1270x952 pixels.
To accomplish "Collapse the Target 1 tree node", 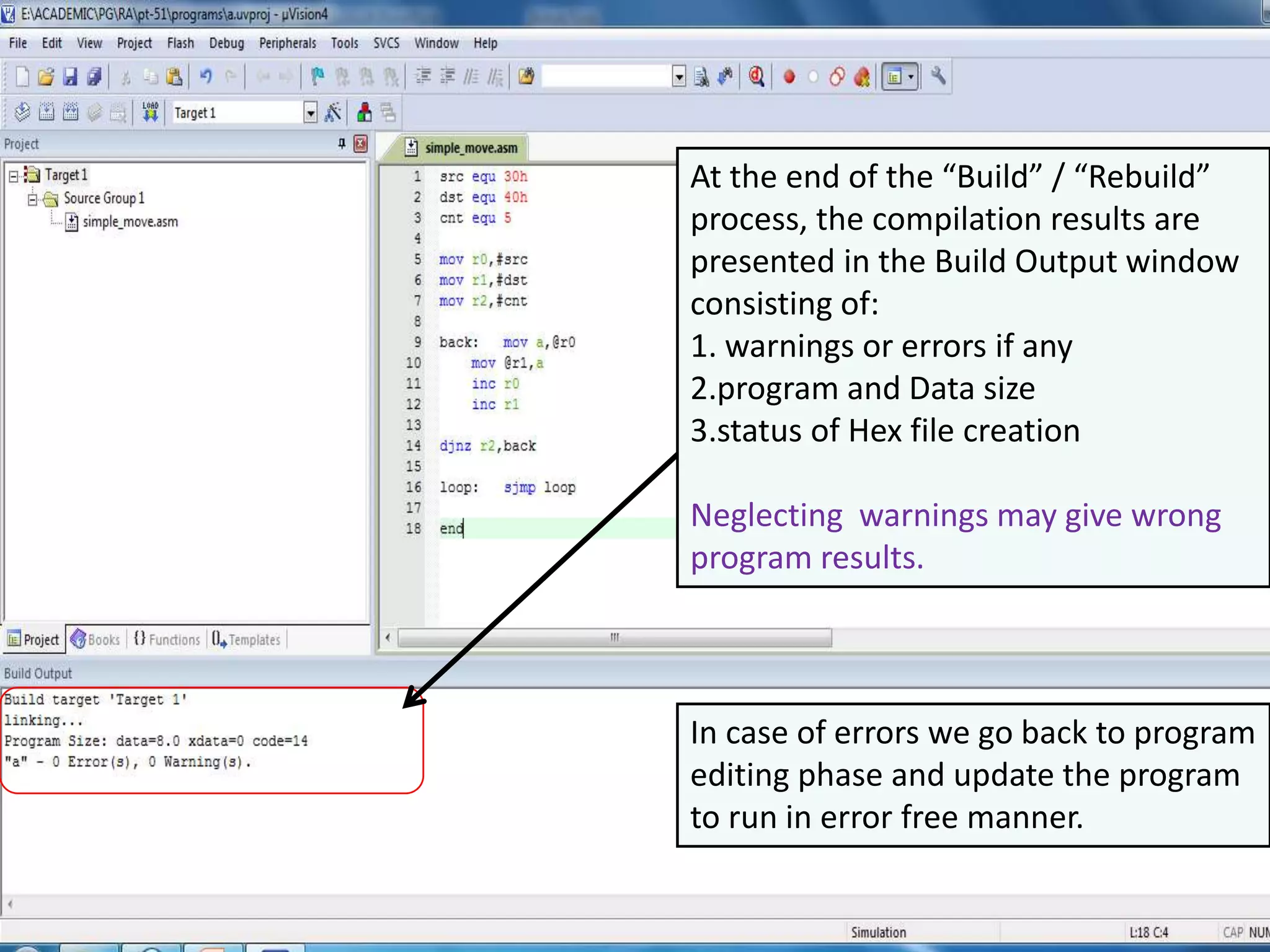I will click(14, 176).
